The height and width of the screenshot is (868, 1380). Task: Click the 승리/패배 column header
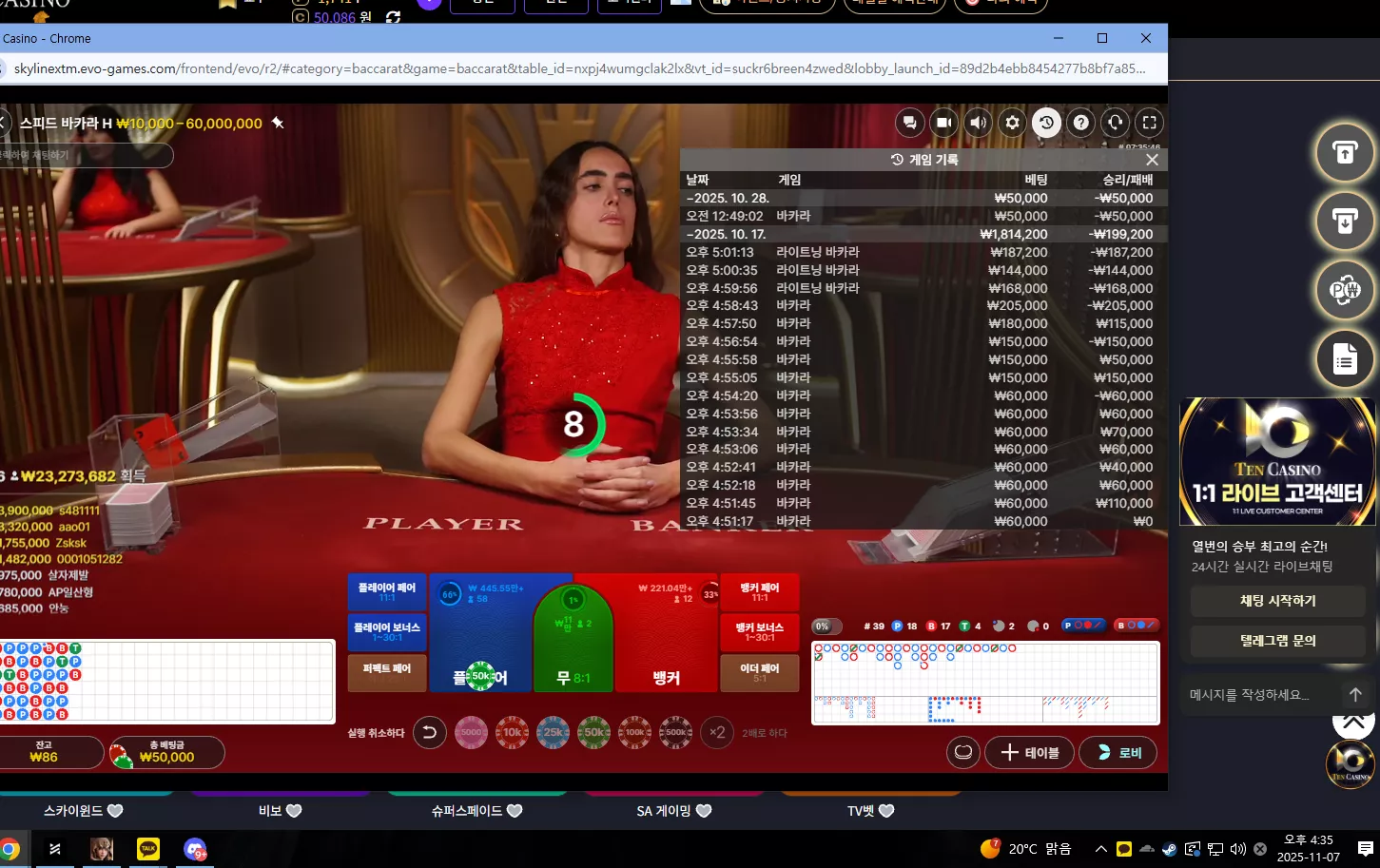(x=1128, y=180)
